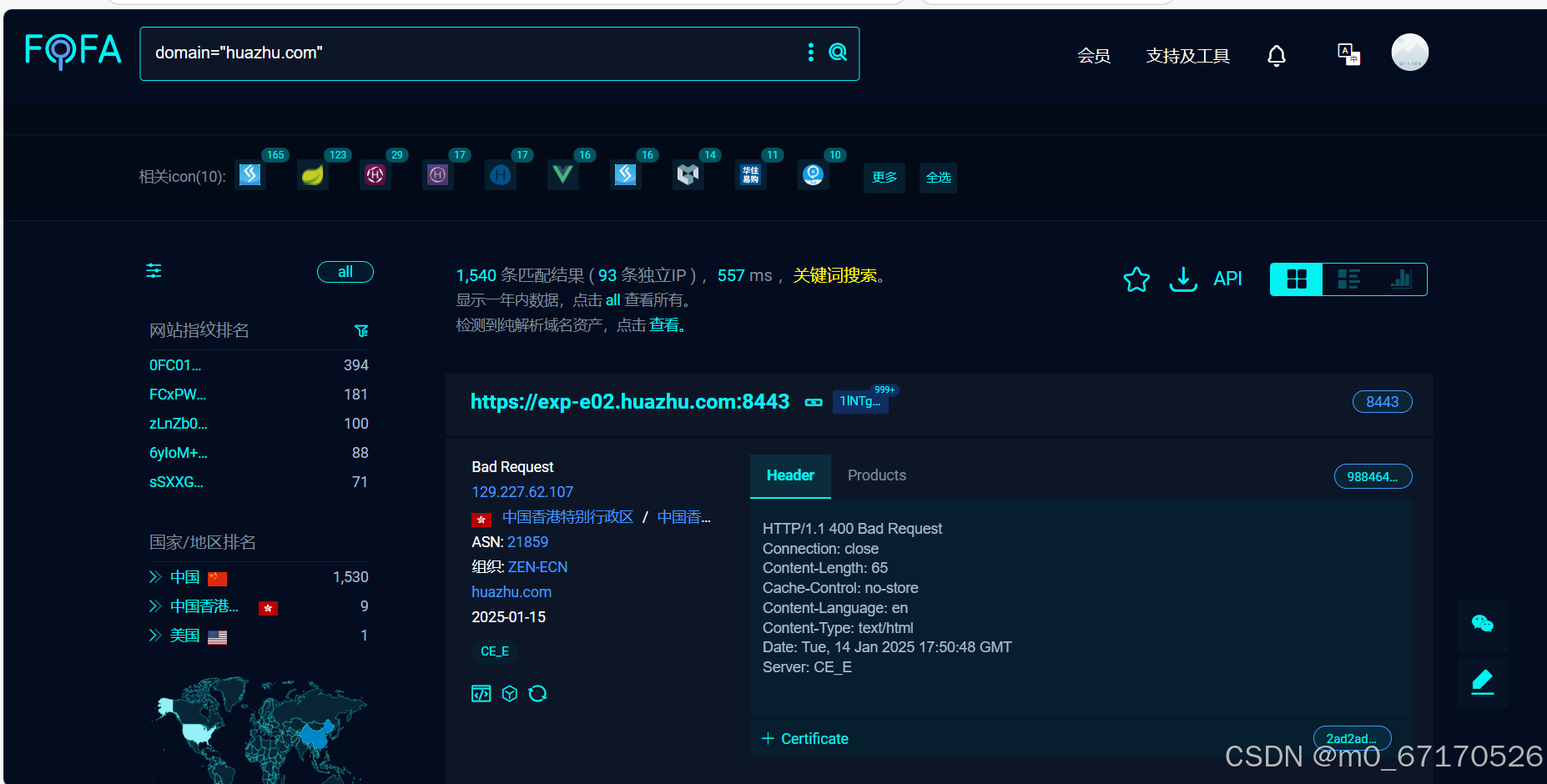The image size is (1547, 784).
Task: Open the notification bell
Action: pos(1277,56)
